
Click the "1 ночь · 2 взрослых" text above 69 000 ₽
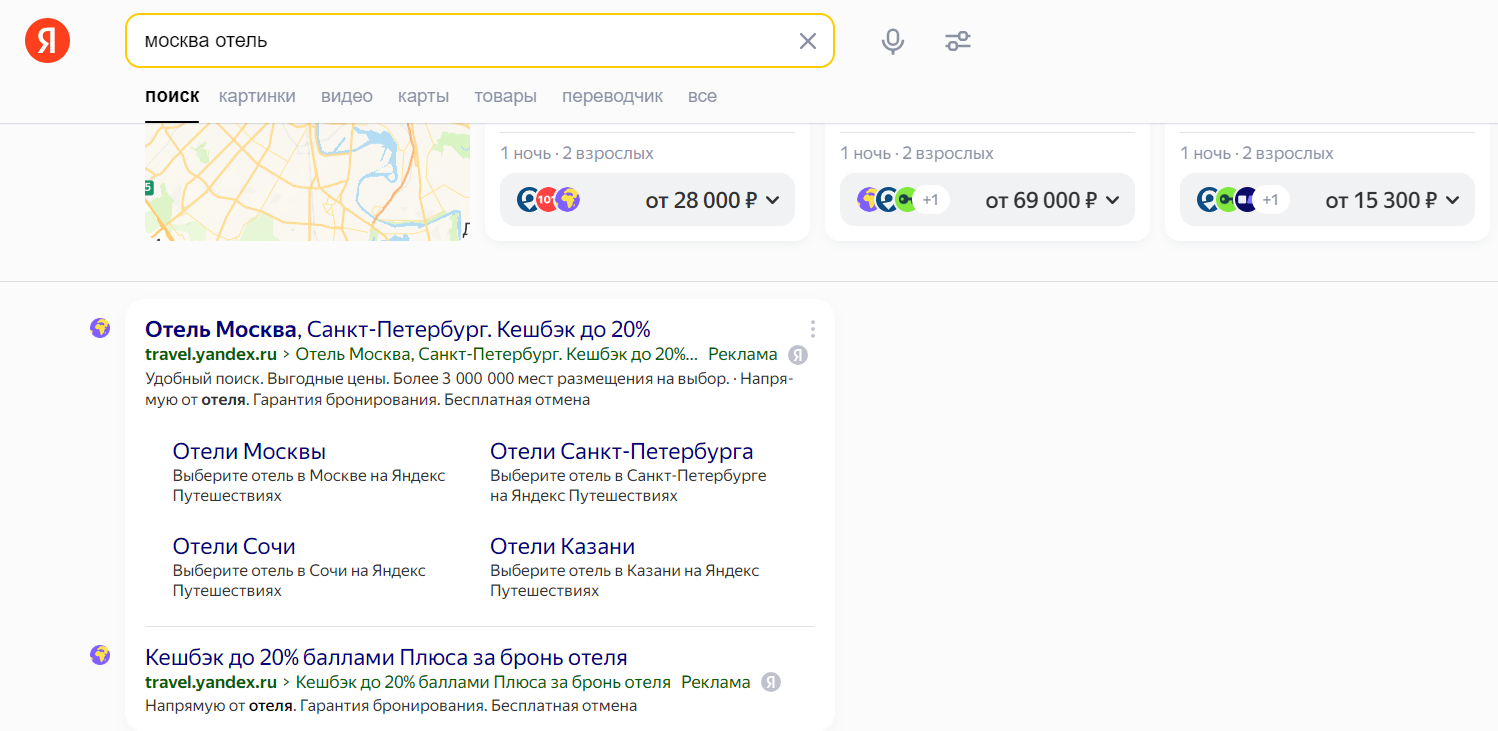[917, 153]
